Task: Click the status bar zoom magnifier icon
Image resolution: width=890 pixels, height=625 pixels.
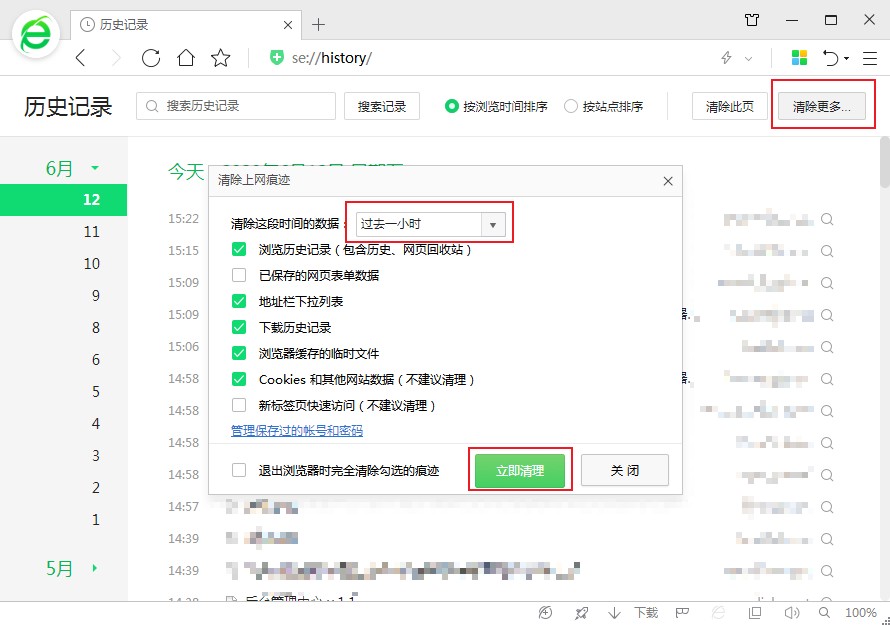Action: coord(824,613)
